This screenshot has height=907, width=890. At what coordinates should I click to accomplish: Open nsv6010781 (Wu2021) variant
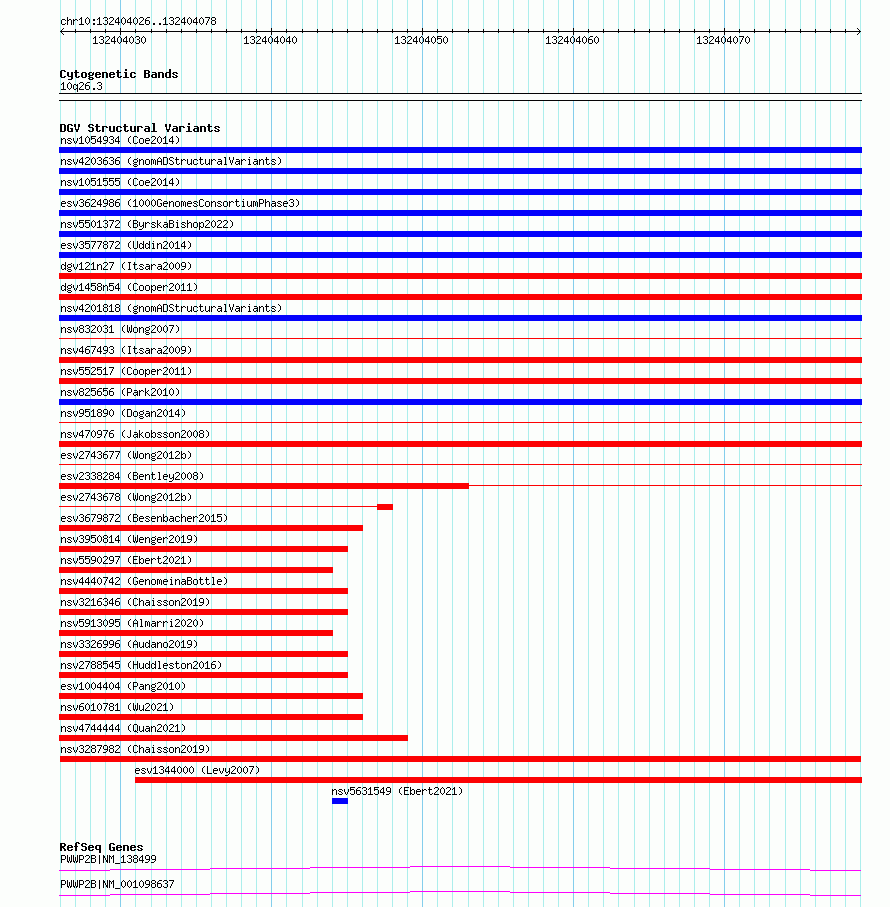coord(117,707)
